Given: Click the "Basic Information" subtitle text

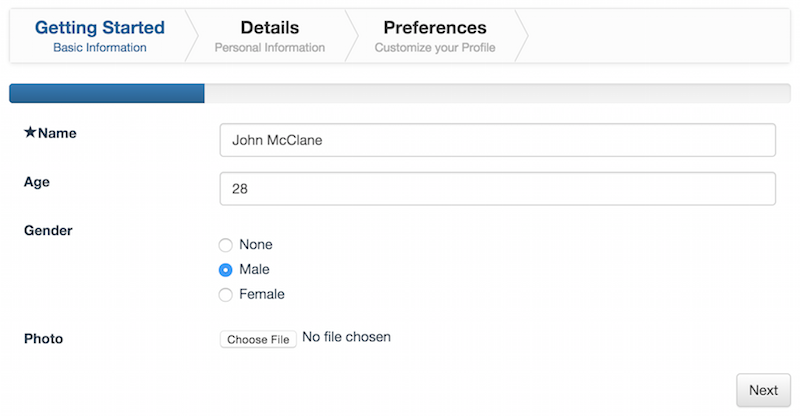Looking at the screenshot, I should point(99,47).
